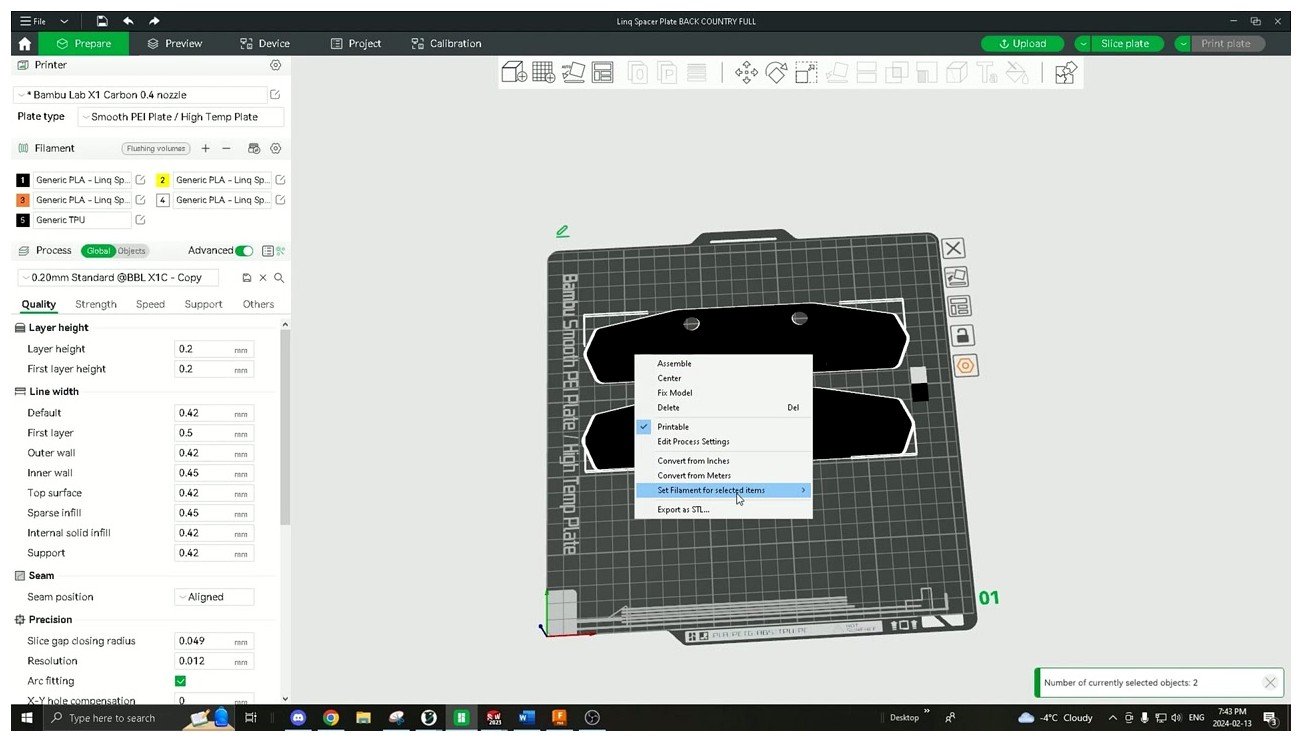Toggle the Printable checkmark in context menu
The height and width of the screenshot is (742, 1302).
(645, 427)
